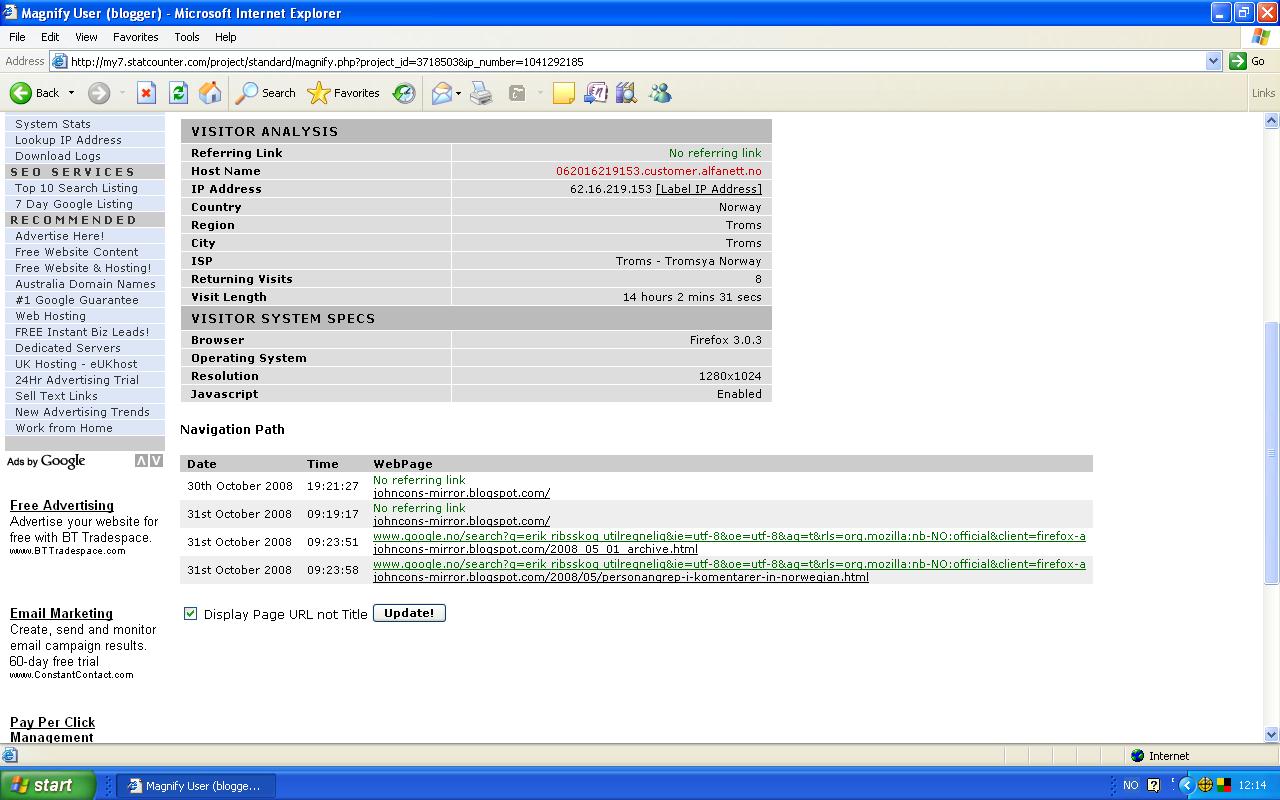The height and width of the screenshot is (800, 1280).
Task: Open the Australia Domain Names link
Action: [85, 284]
